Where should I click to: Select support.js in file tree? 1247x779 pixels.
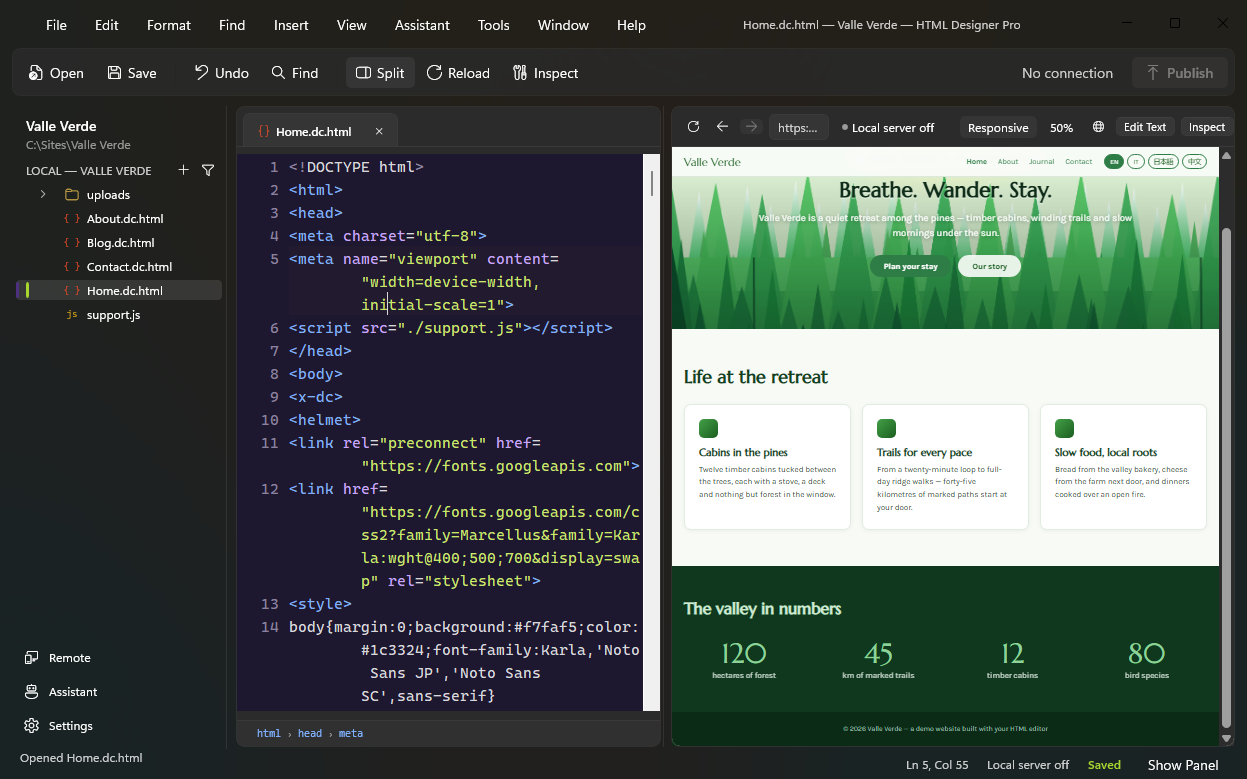119,314
